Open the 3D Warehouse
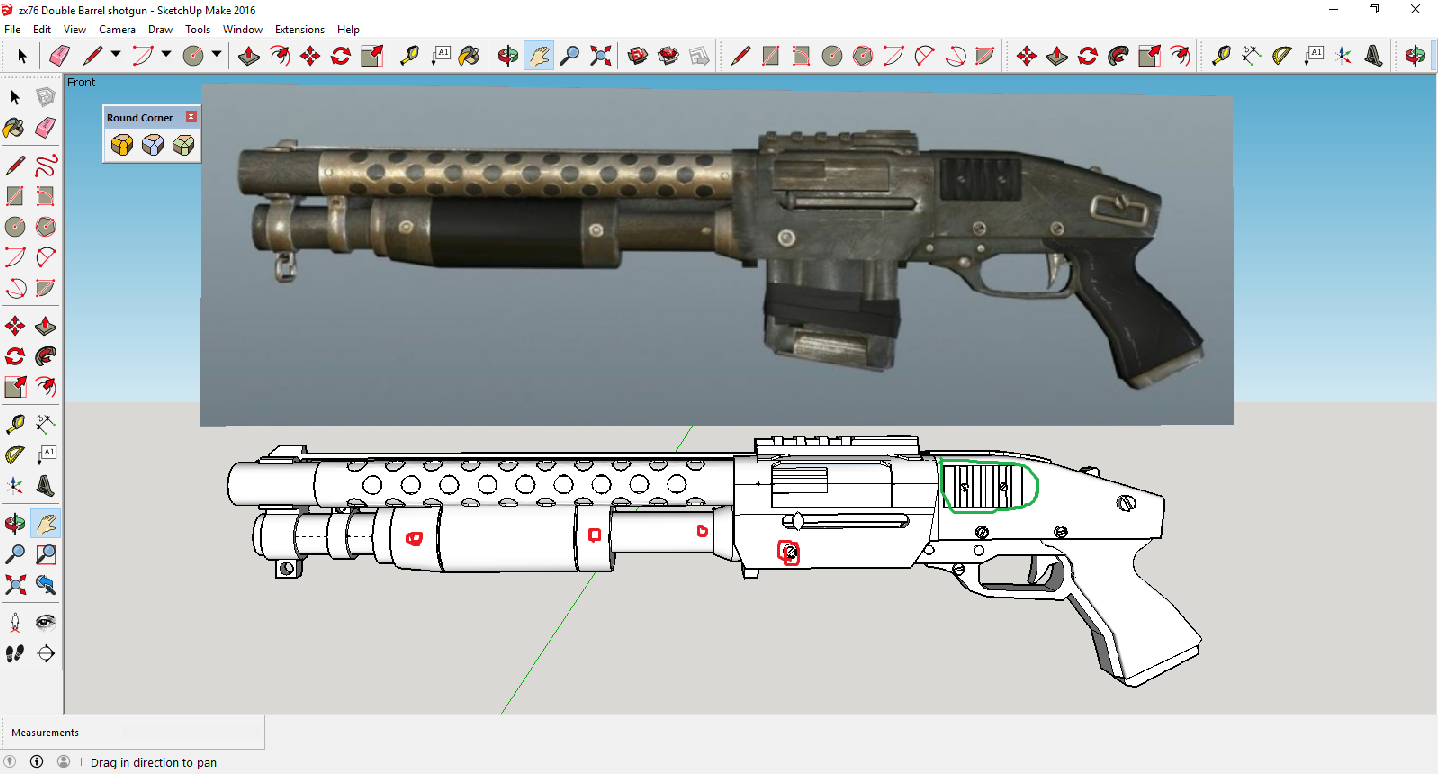Viewport: 1438px width, 774px height. 638,56
